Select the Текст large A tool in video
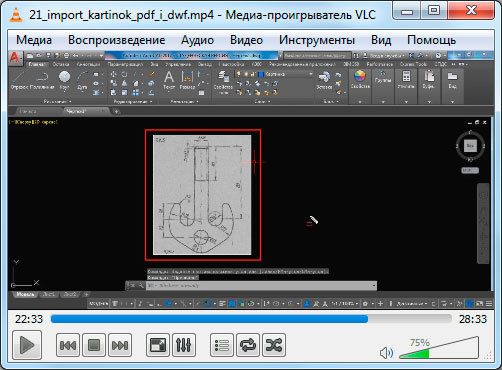 click(169, 80)
